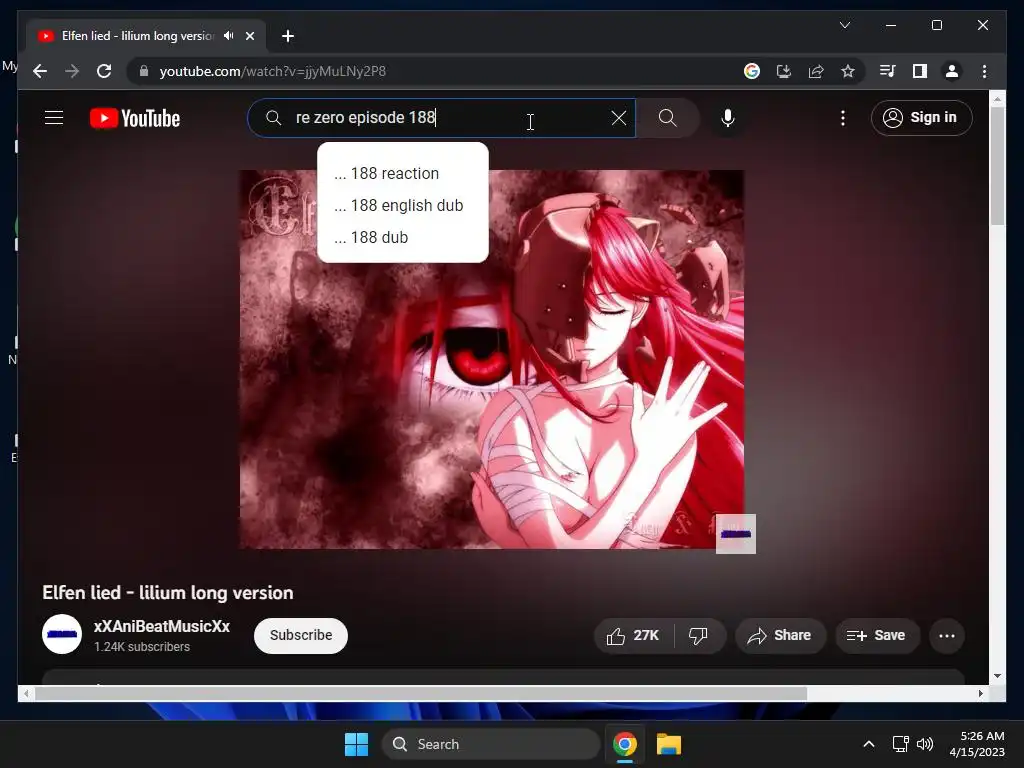
Task: Click video title 'Elfen lied - lilium long version'
Action: coord(168,592)
